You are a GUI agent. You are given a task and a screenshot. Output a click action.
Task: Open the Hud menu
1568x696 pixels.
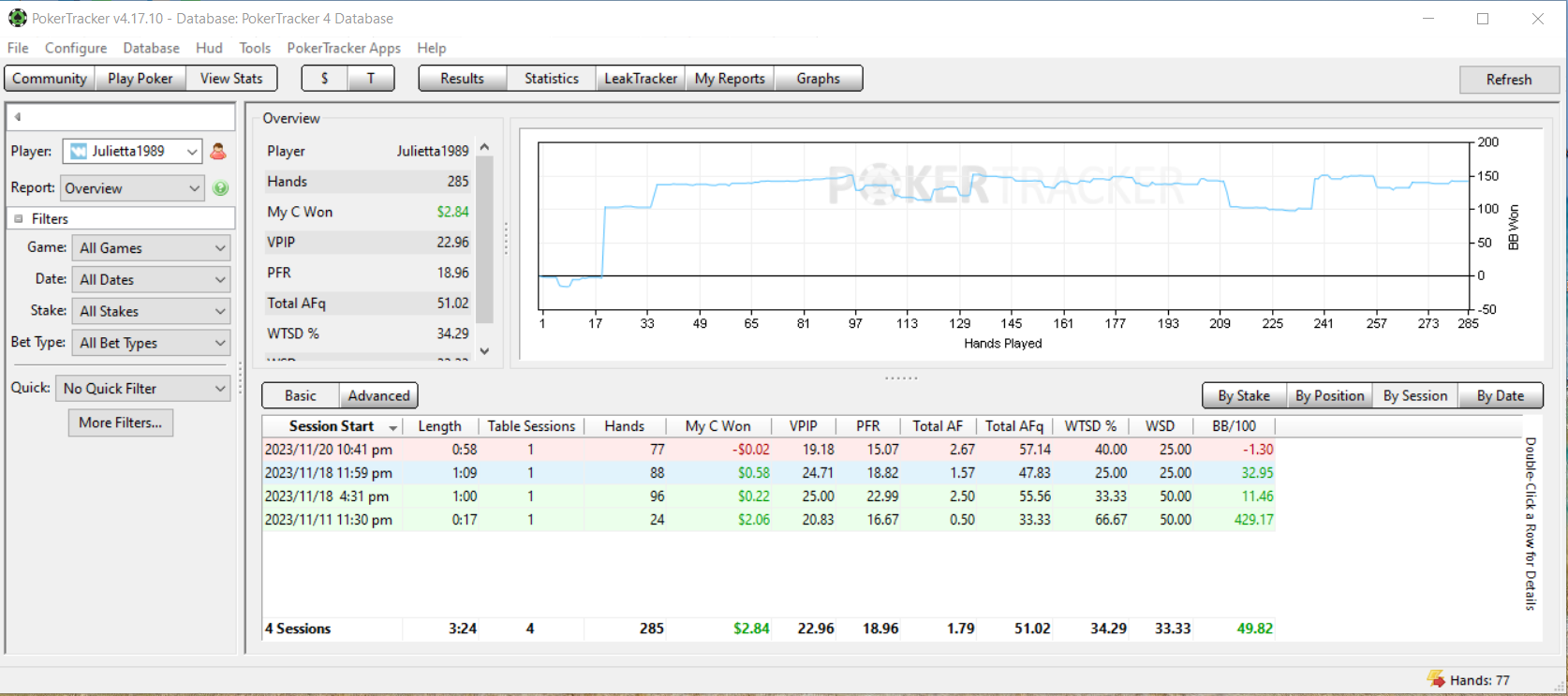tap(209, 48)
